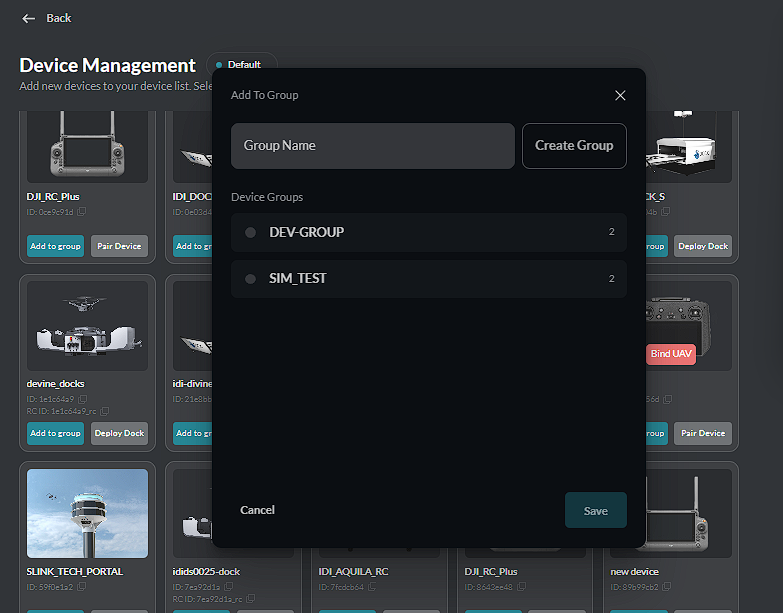The image size is (783, 613).
Task: Click the SIM_TEST group name text
Action: pyautogui.click(x=298, y=279)
